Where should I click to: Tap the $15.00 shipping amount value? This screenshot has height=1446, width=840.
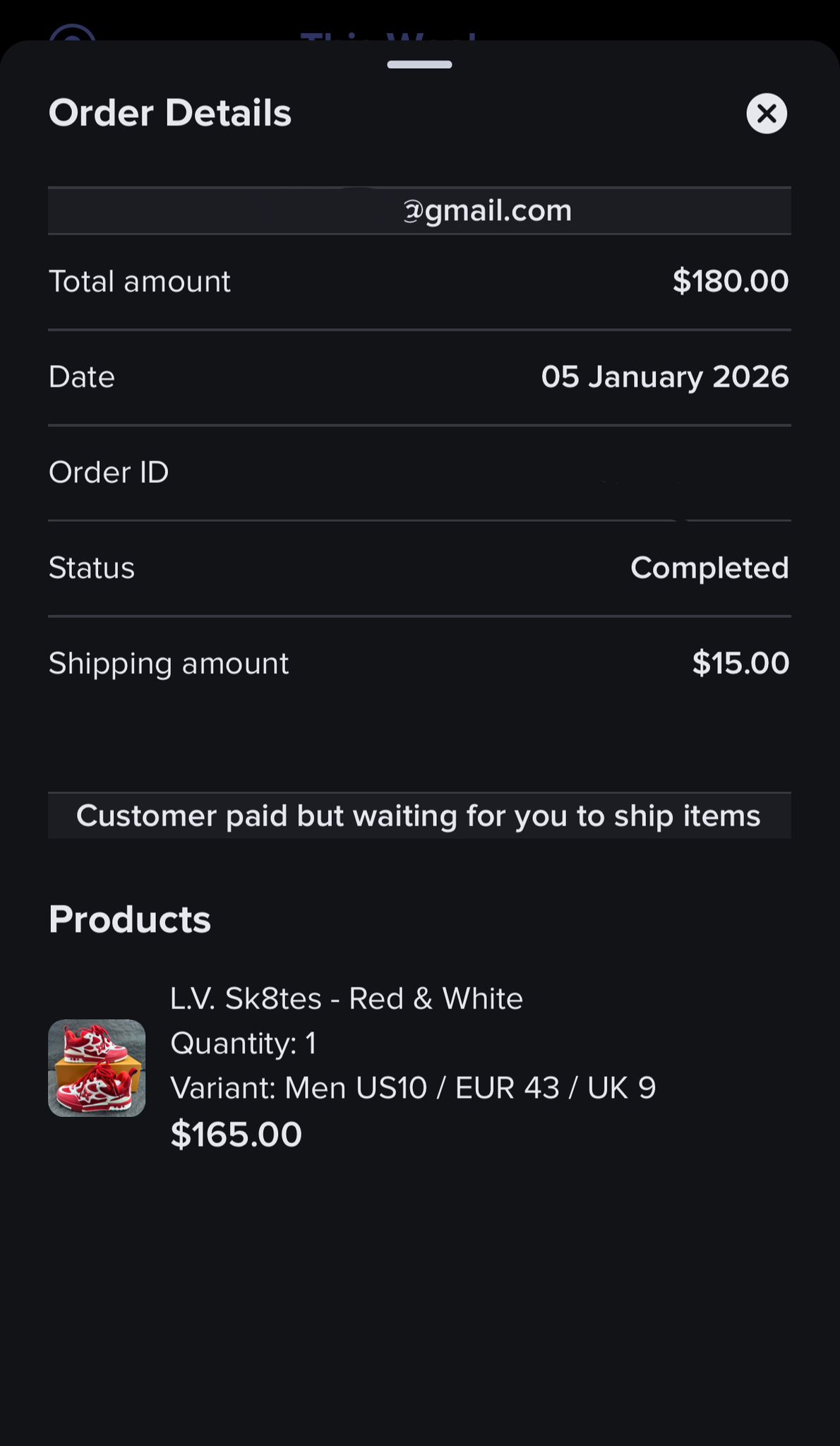tap(740, 663)
